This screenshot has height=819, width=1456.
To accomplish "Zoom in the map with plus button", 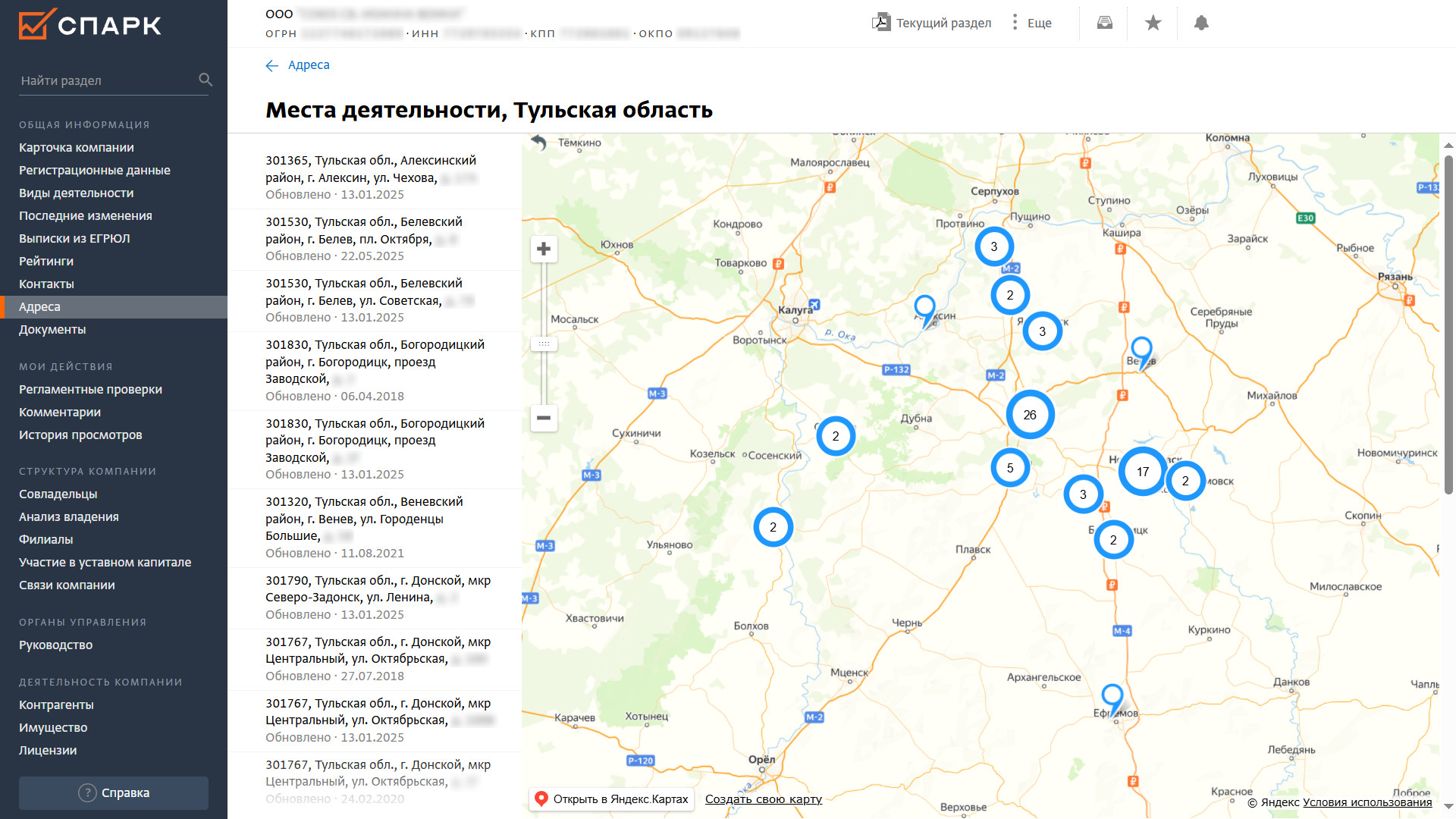I will tap(544, 249).
